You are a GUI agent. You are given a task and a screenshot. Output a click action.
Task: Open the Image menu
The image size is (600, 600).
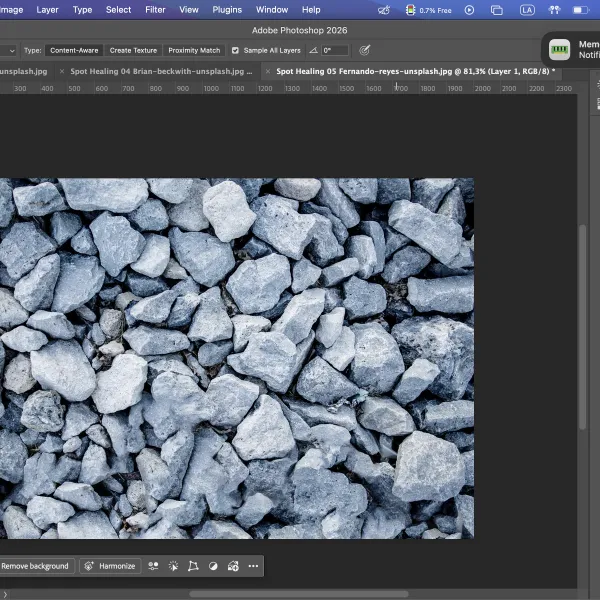click(x=11, y=10)
